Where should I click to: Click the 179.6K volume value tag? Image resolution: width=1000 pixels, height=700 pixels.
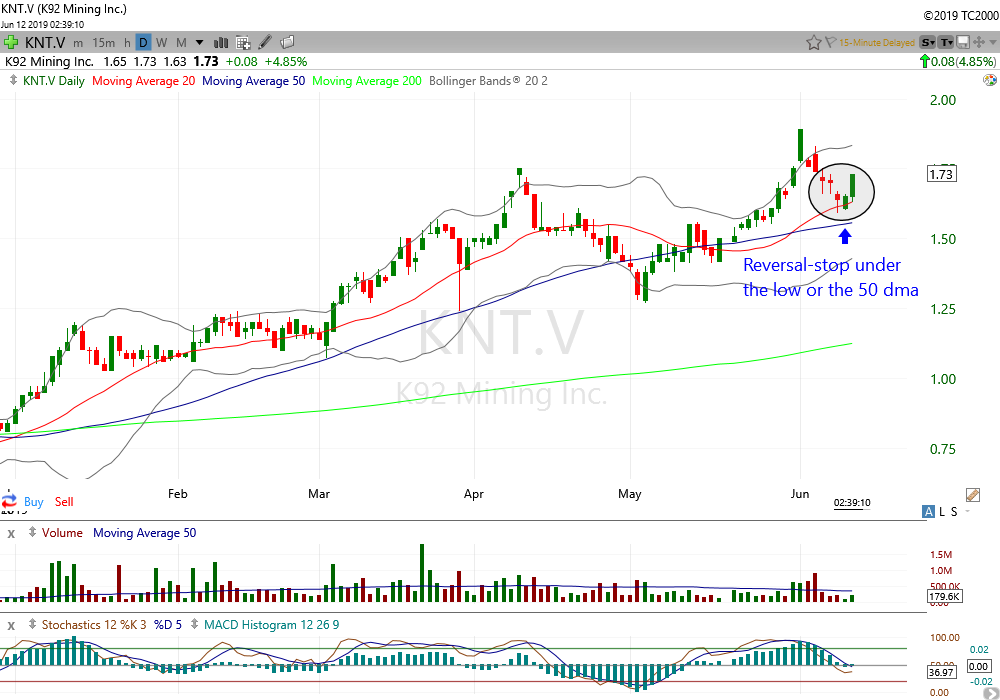pos(945,597)
